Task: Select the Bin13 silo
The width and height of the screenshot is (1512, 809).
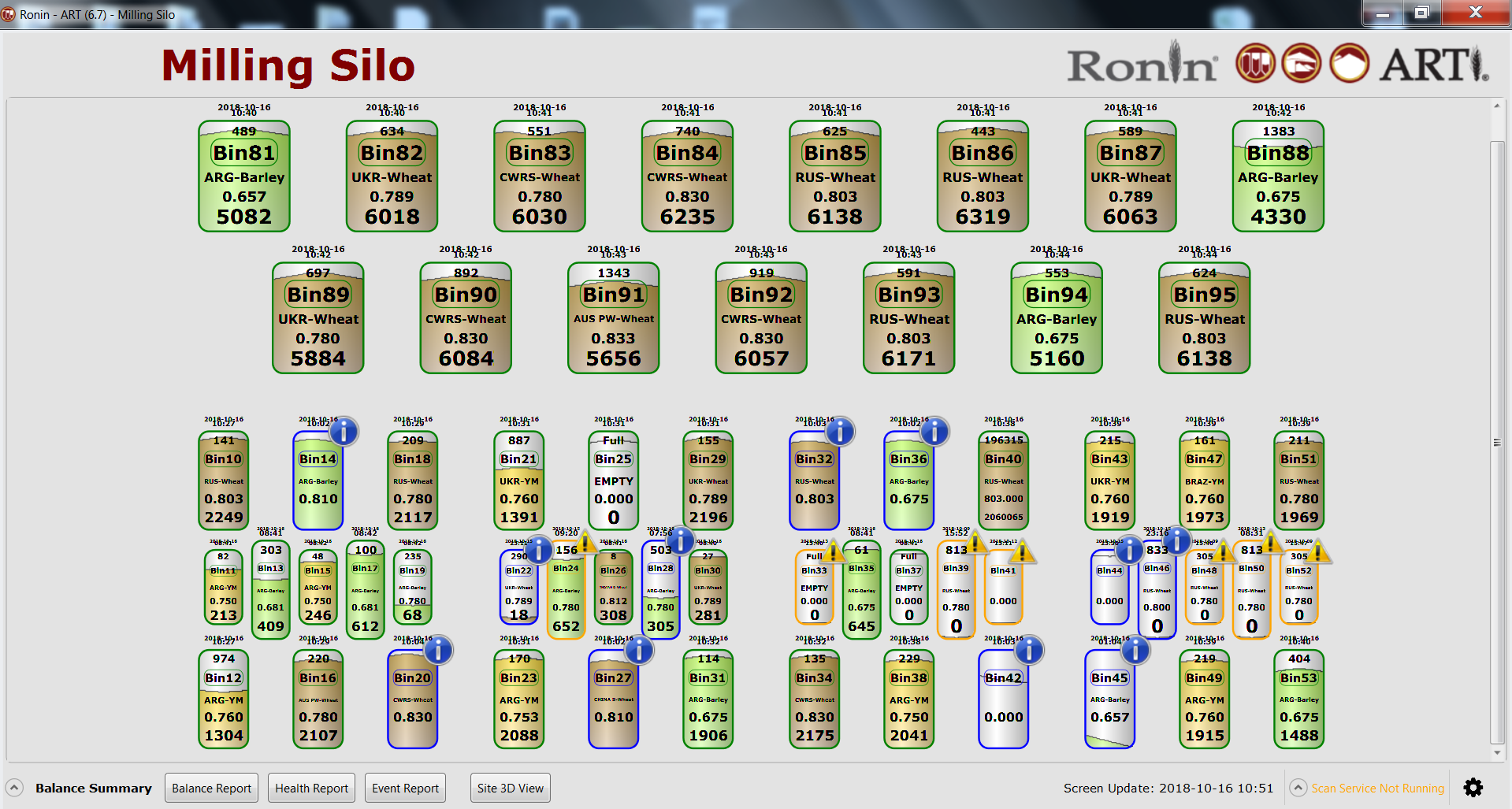Action: pos(270,589)
